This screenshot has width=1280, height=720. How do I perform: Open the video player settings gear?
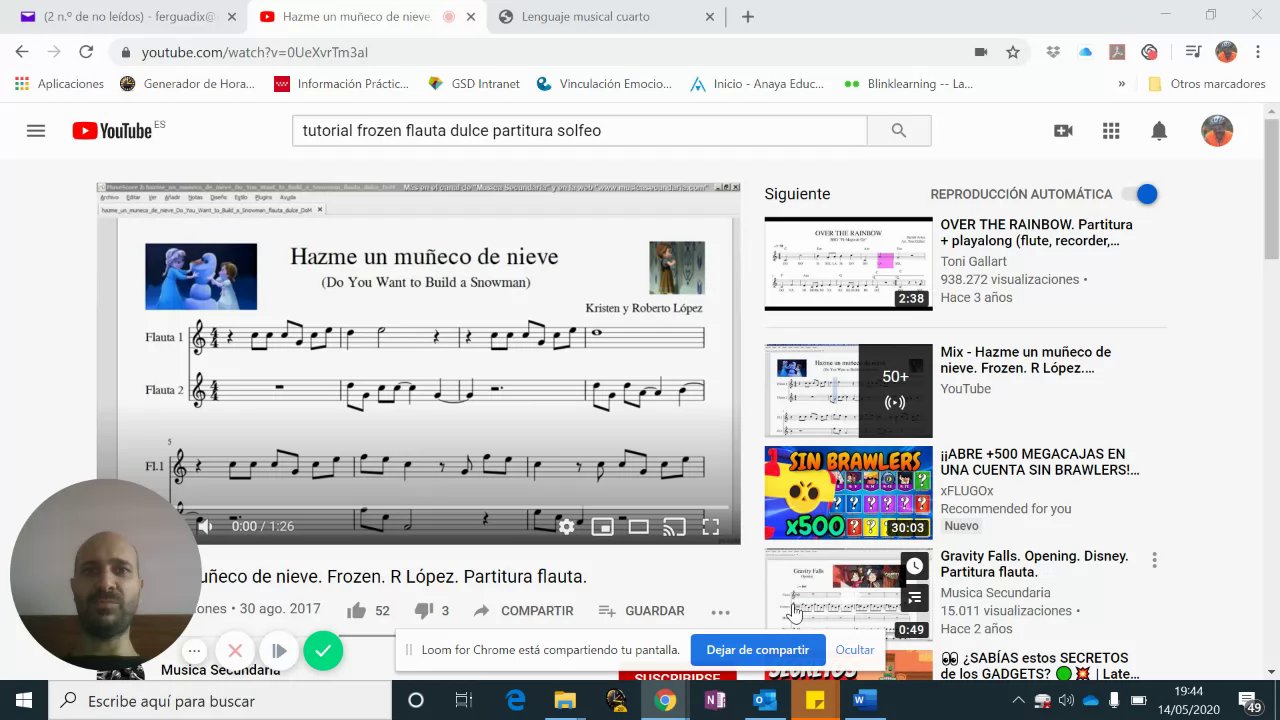click(x=566, y=526)
